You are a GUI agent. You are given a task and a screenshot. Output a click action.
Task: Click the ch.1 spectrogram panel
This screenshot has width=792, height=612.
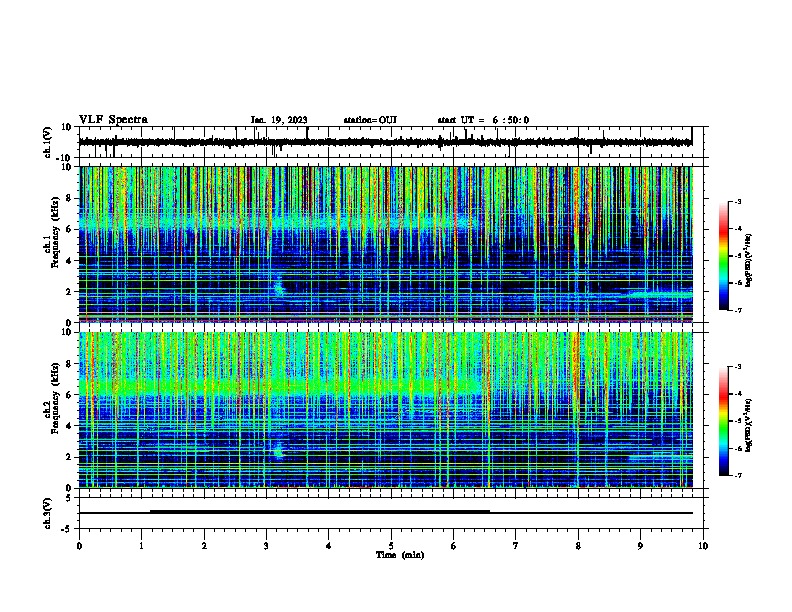point(386,244)
